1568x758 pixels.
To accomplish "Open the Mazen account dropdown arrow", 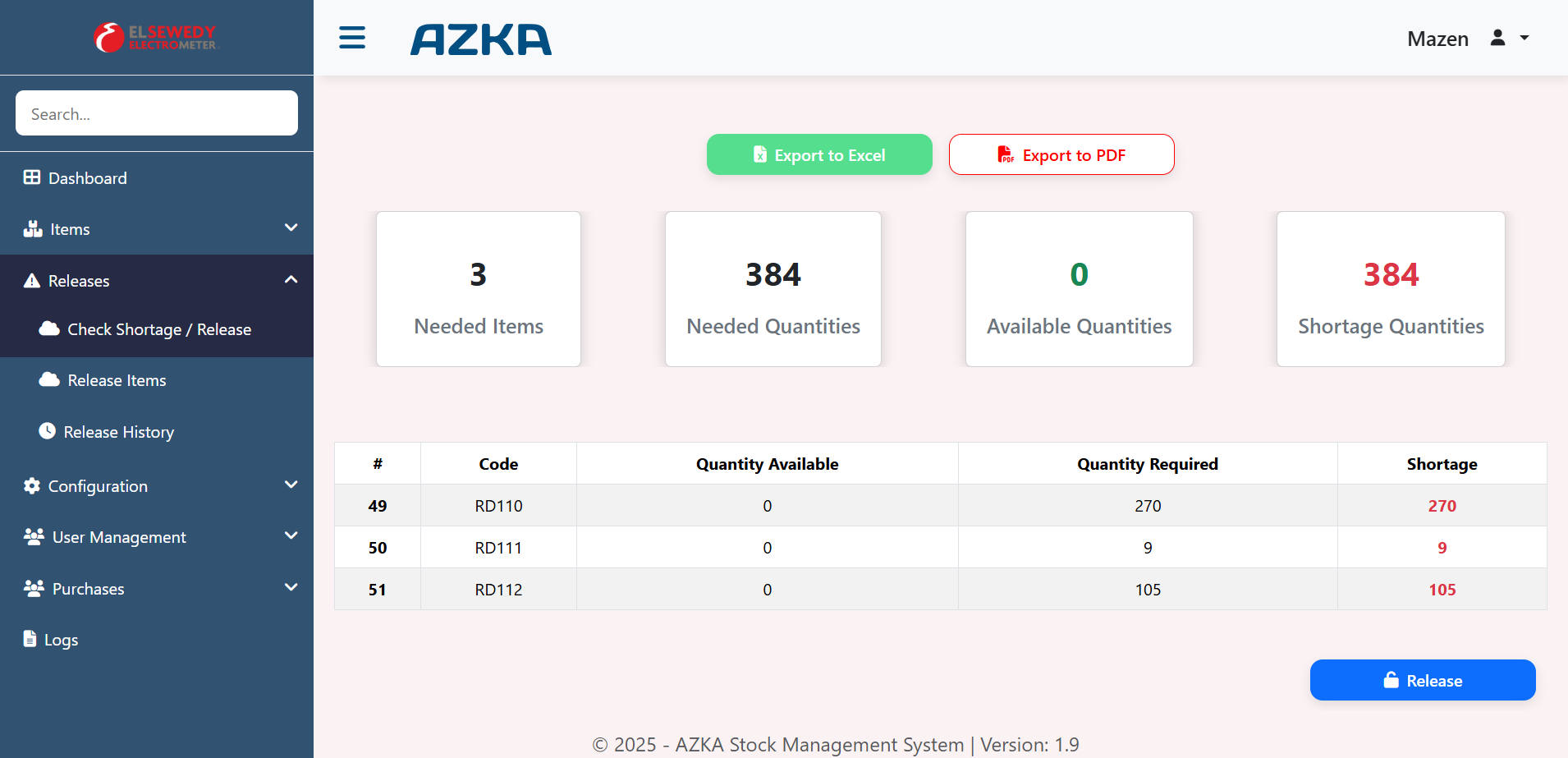I will click(x=1524, y=38).
